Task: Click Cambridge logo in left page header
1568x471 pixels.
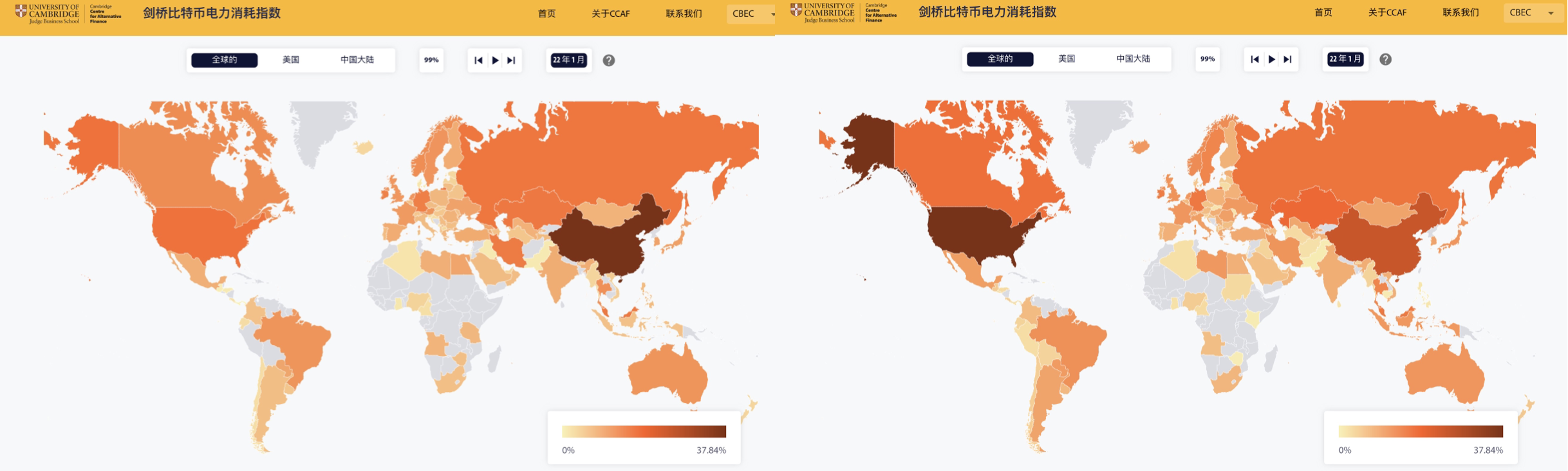Action: click(48, 14)
